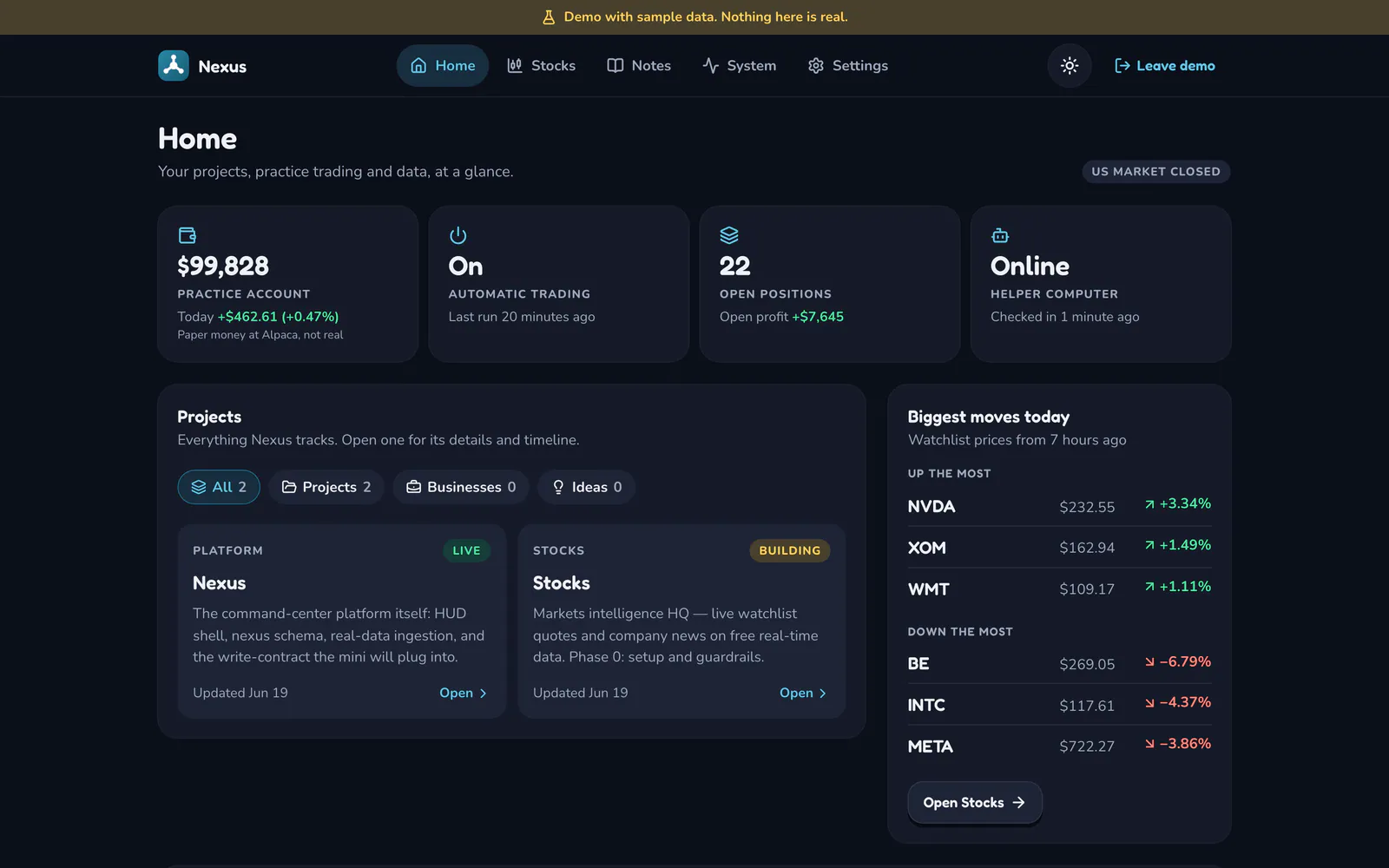
Task: Click chevron next to Open on Nexus card
Action: (x=484, y=694)
